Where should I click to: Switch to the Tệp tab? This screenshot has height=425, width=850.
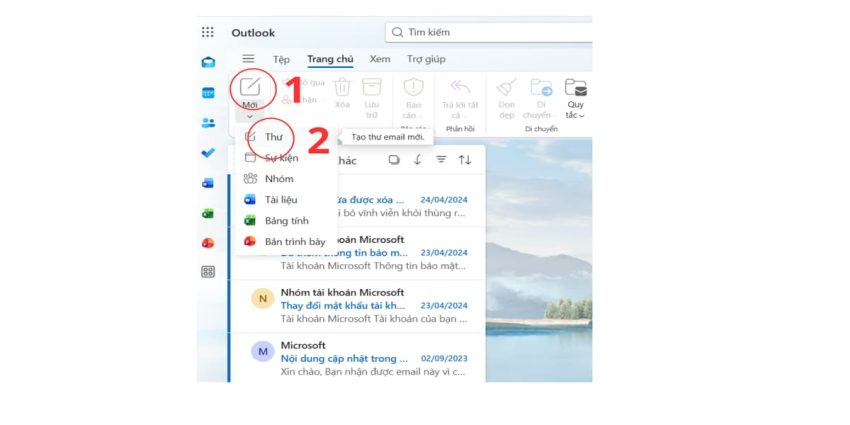click(281, 59)
